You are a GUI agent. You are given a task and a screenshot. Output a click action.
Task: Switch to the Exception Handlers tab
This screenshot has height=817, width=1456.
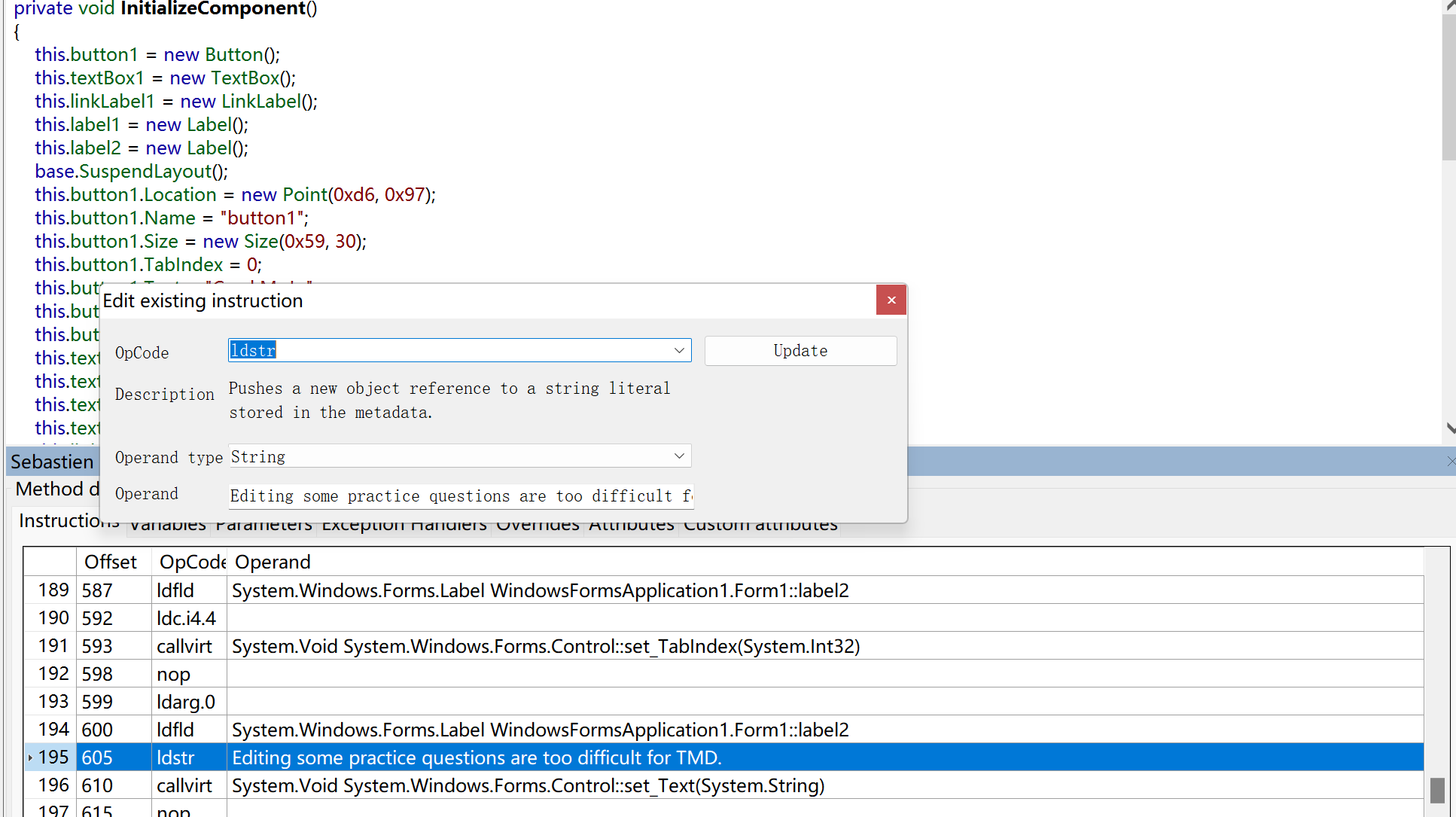404,525
